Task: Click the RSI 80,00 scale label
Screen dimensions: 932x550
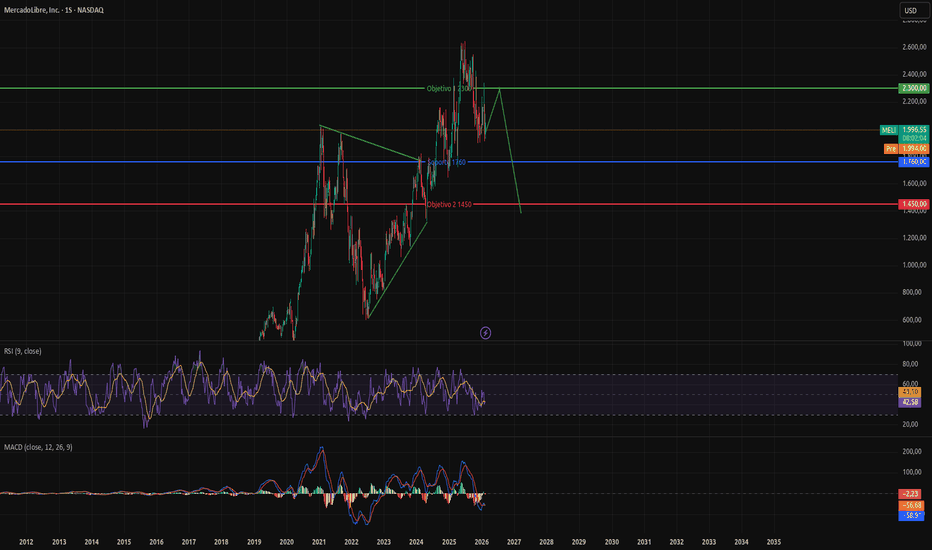Action: [x=912, y=364]
